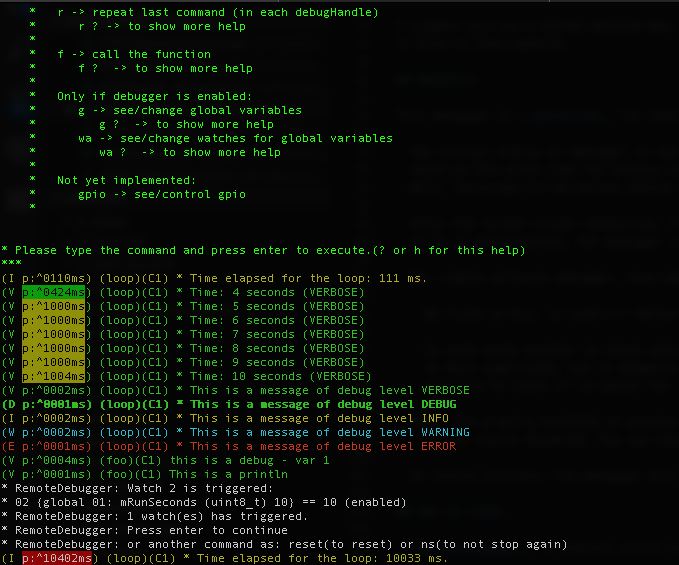
Task: Select 'wa -> see/change watches for global variables' line
Action: 235,139
